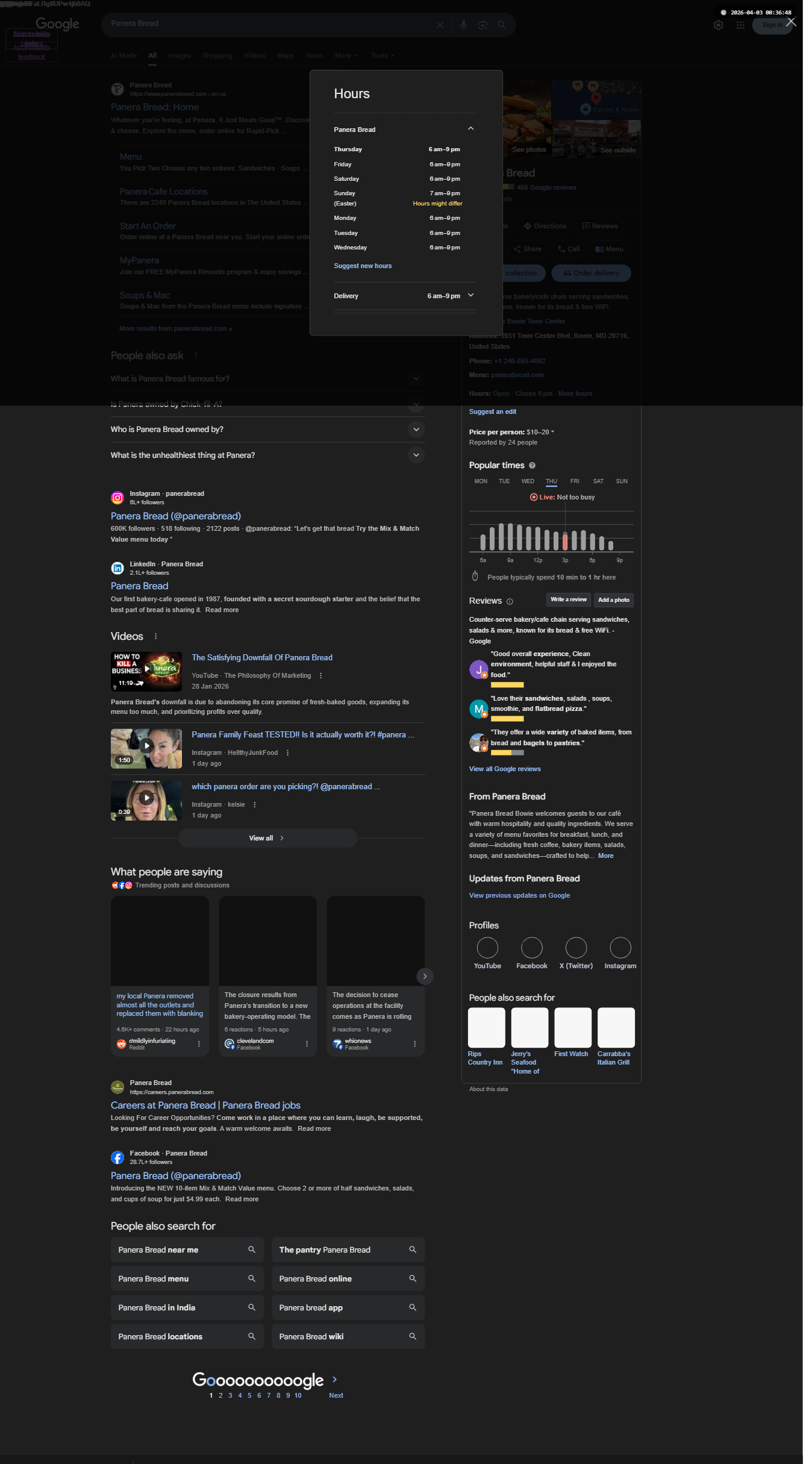This screenshot has width=812, height=1464.
Task: Switch to the AI Mode tab
Action: click(x=123, y=55)
